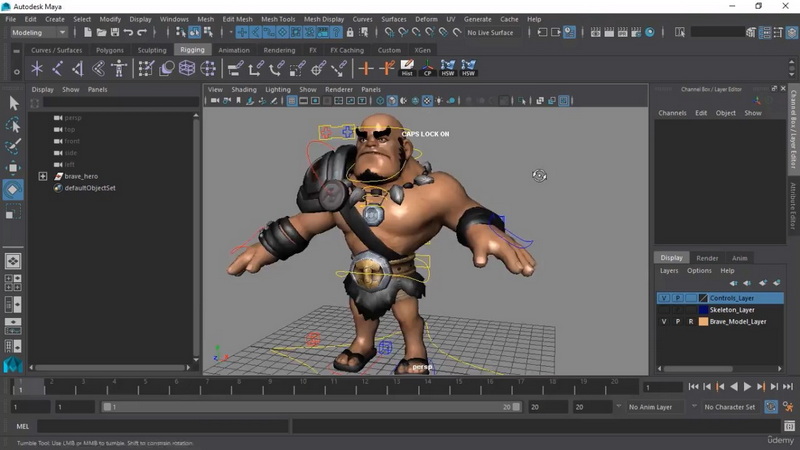Toggle visibility V of Controls_Layer
Viewport: 800px width, 450px height.
663,298
